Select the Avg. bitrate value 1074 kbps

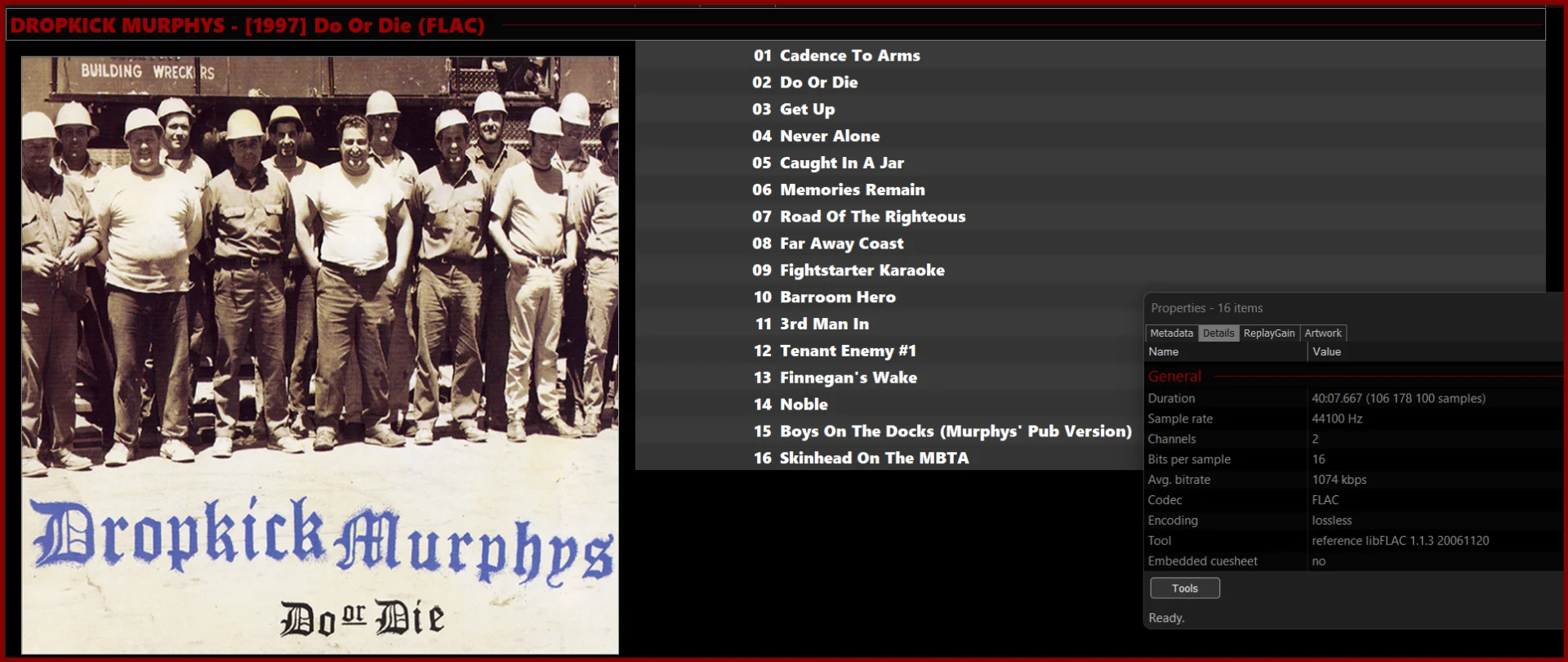(x=1339, y=480)
